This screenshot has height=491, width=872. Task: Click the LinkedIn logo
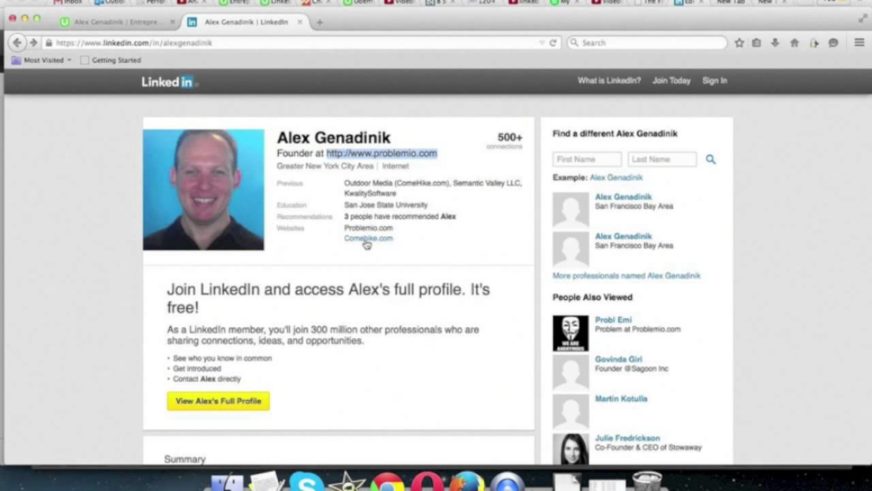(x=169, y=82)
